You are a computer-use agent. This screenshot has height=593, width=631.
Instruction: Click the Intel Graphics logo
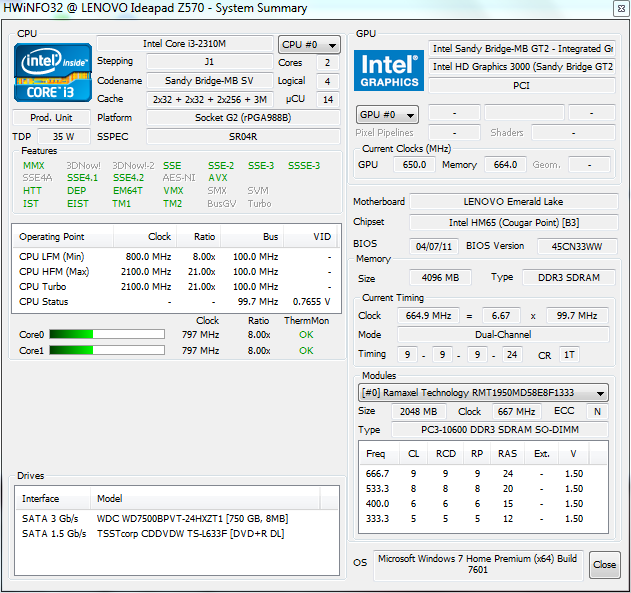click(x=389, y=70)
